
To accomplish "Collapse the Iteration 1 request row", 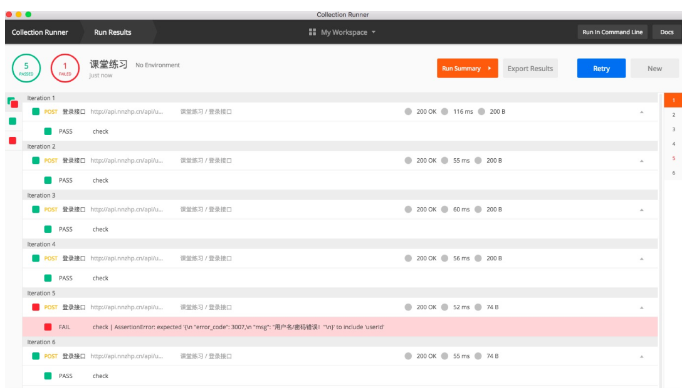I will 642,112.
